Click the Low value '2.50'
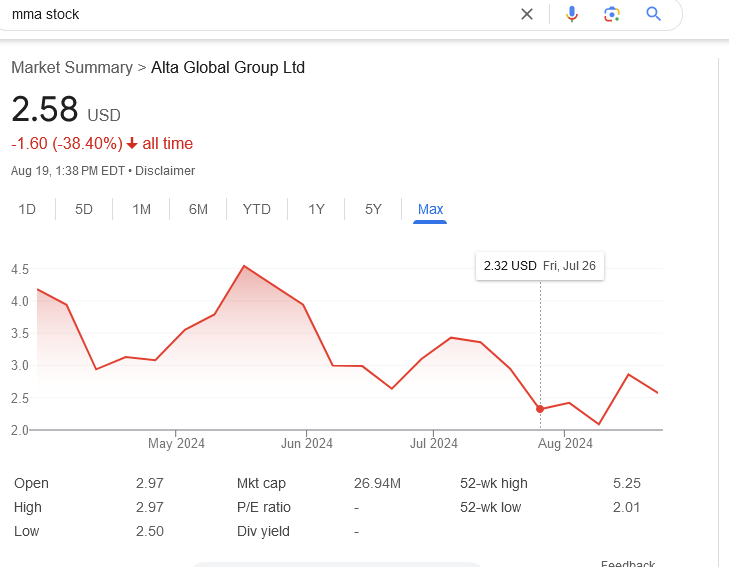The height and width of the screenshot is (567, 729). [x=150, y=531]
